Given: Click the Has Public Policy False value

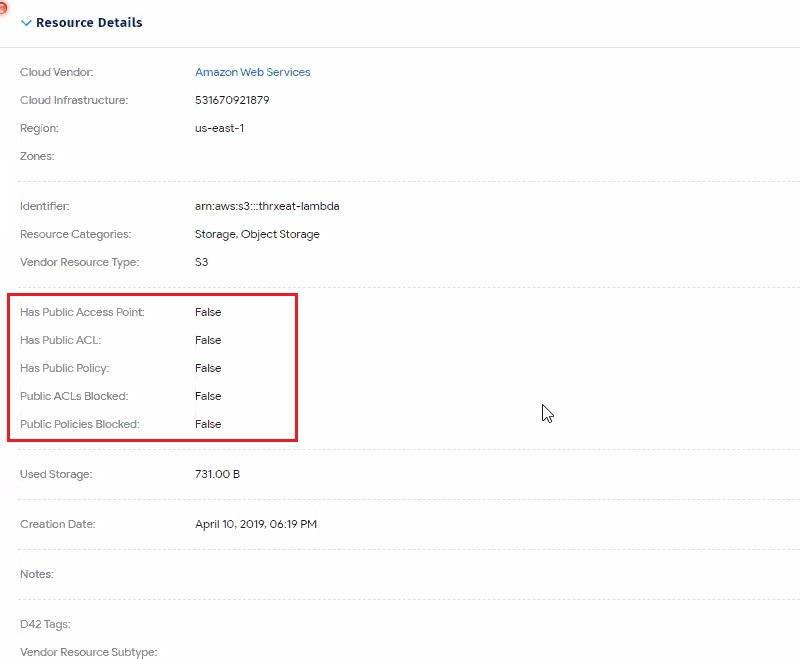Looking at the screenshot, I should click(x=208, y=368).
